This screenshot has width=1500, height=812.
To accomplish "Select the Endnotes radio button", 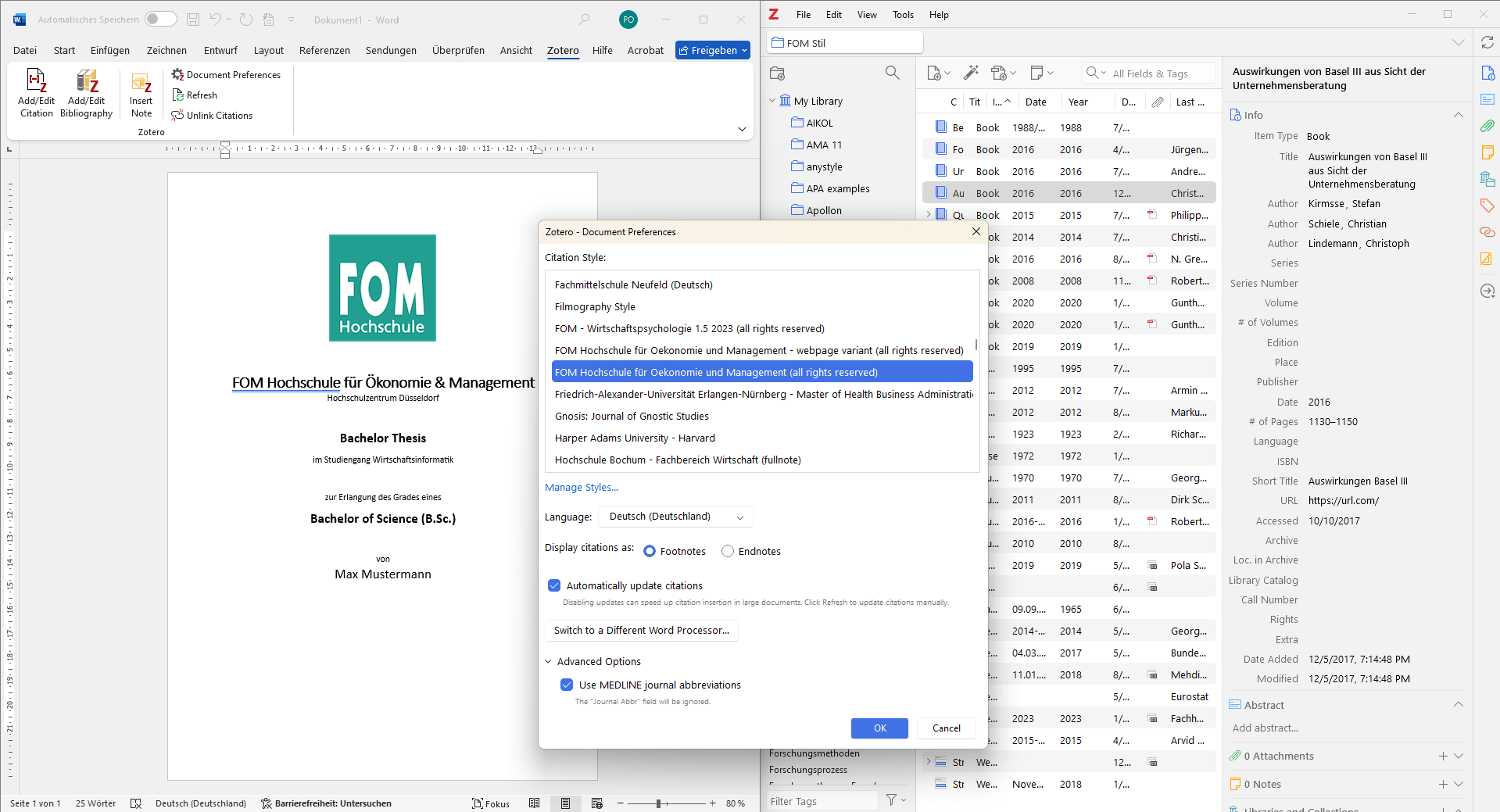I will [728, 552].
